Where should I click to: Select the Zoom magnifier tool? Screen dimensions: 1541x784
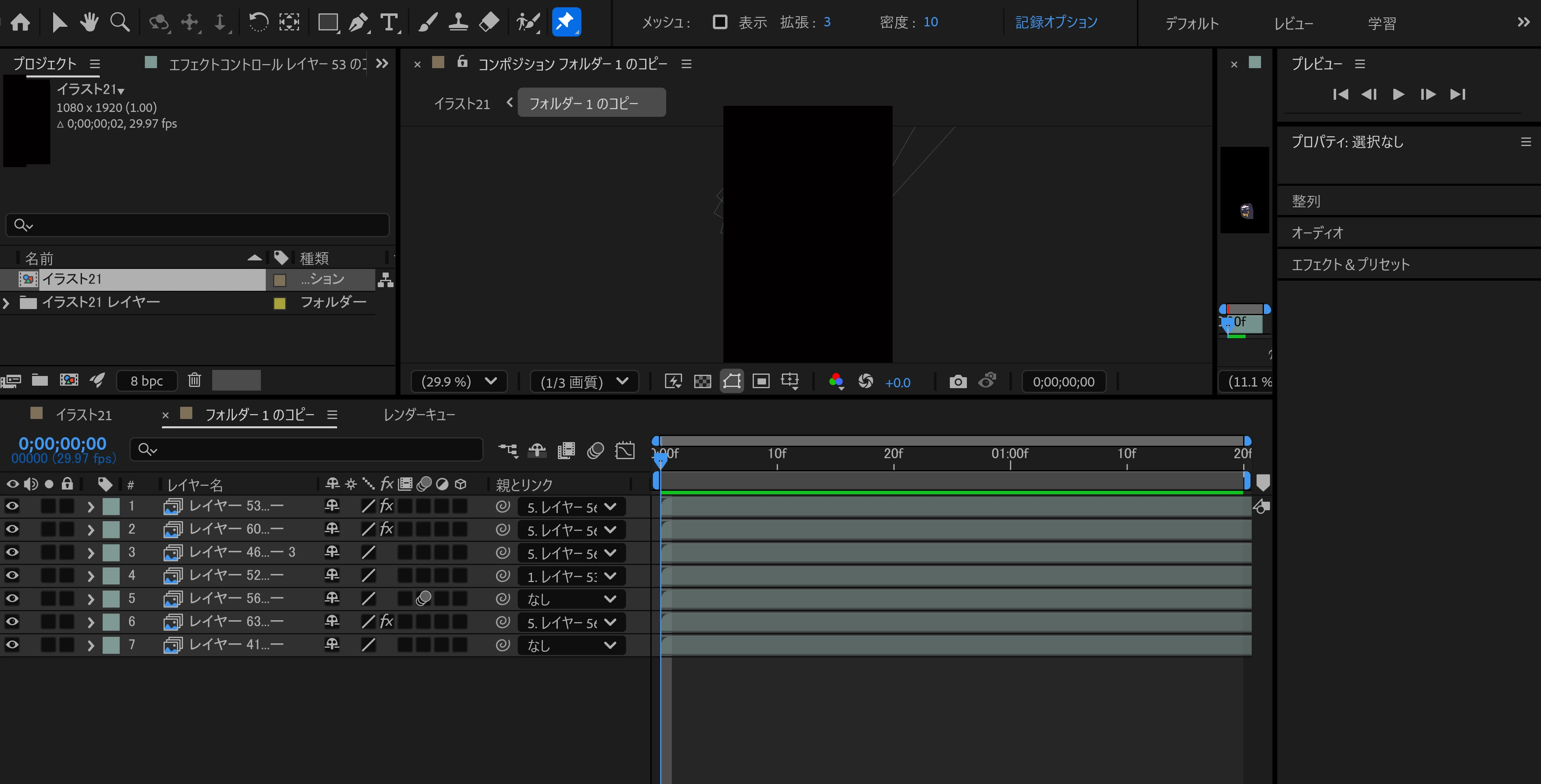120,23
